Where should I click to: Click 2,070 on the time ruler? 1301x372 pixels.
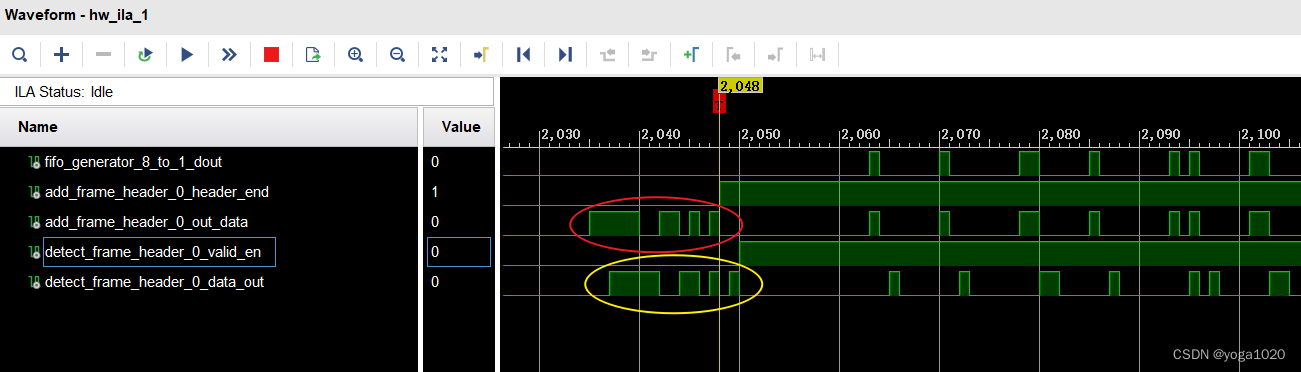click(x=960, y=134)
